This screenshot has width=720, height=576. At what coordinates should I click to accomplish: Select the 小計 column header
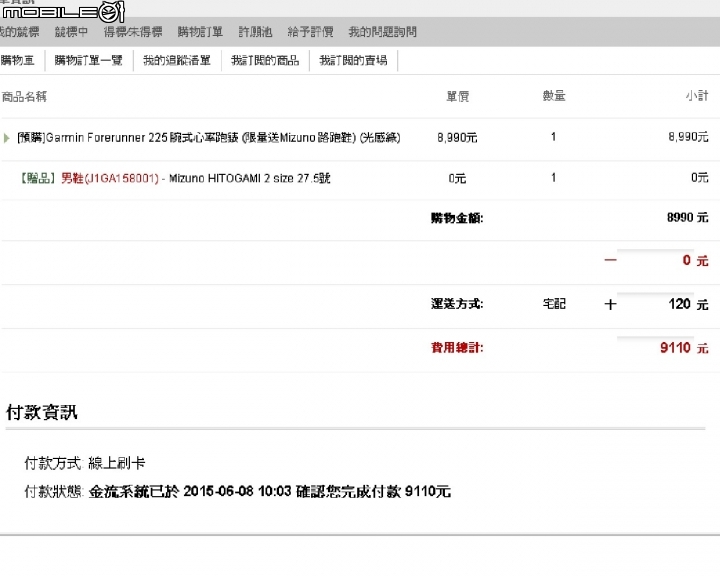tap(697, 96)
